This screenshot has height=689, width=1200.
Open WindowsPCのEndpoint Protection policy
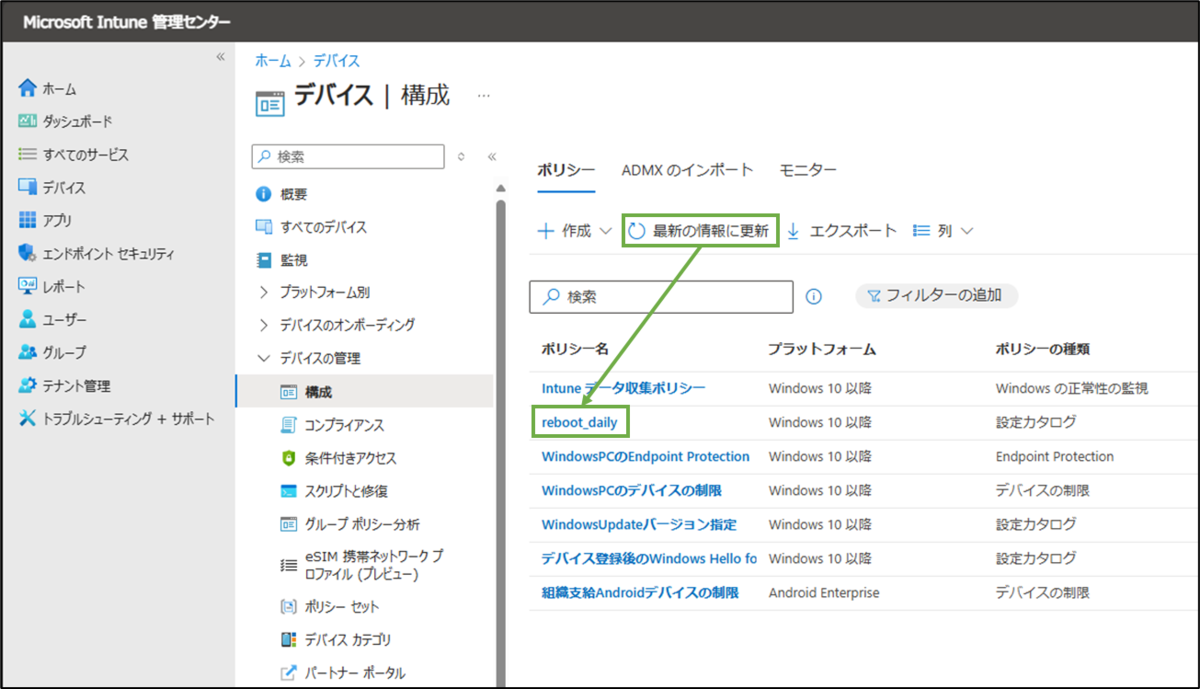645,457
